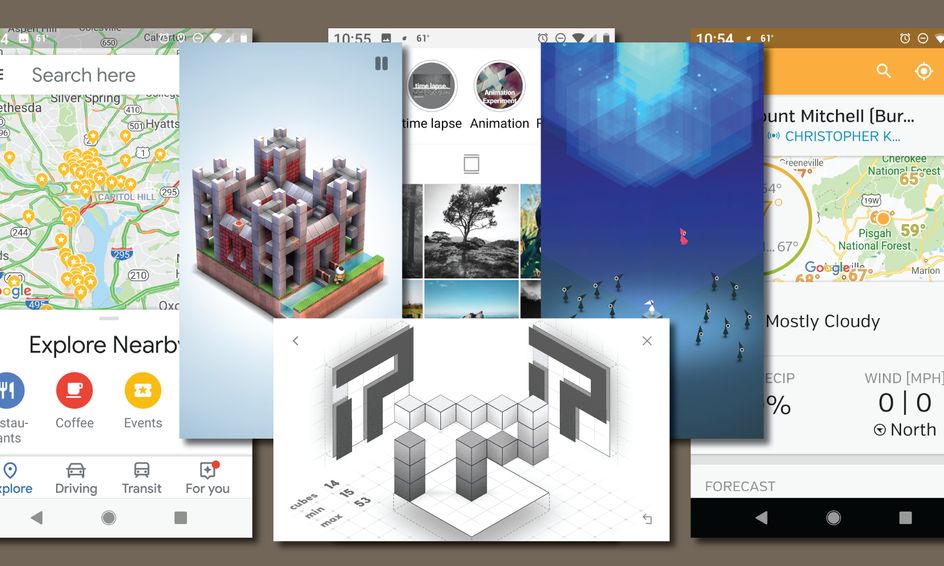Viewport: 944px width, 566px height.
Task: Tap Android home button on Maps screen
Action: coord(108,517)
